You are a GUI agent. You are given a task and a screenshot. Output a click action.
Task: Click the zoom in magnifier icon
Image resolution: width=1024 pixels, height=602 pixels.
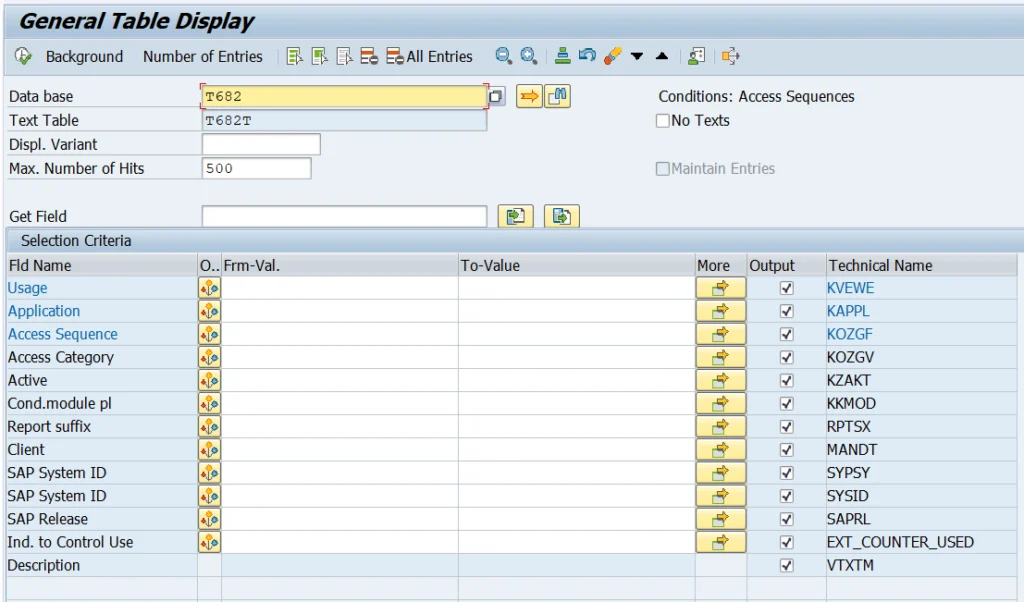[528, 56]
